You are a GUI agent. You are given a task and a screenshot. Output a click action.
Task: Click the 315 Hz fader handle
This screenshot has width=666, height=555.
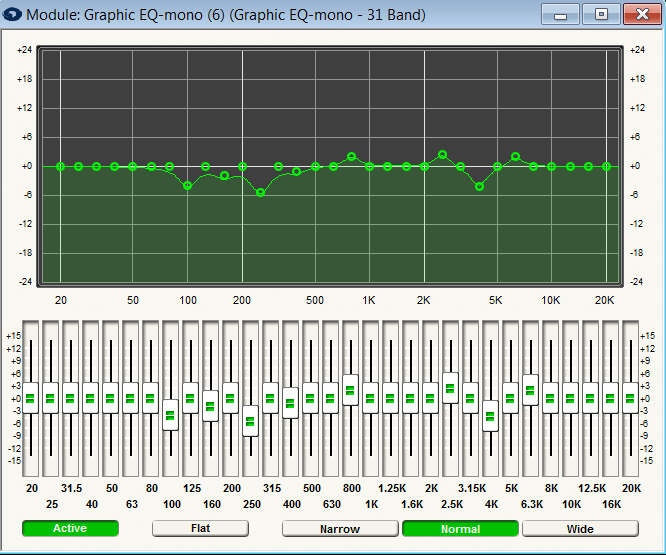[270, 398]
